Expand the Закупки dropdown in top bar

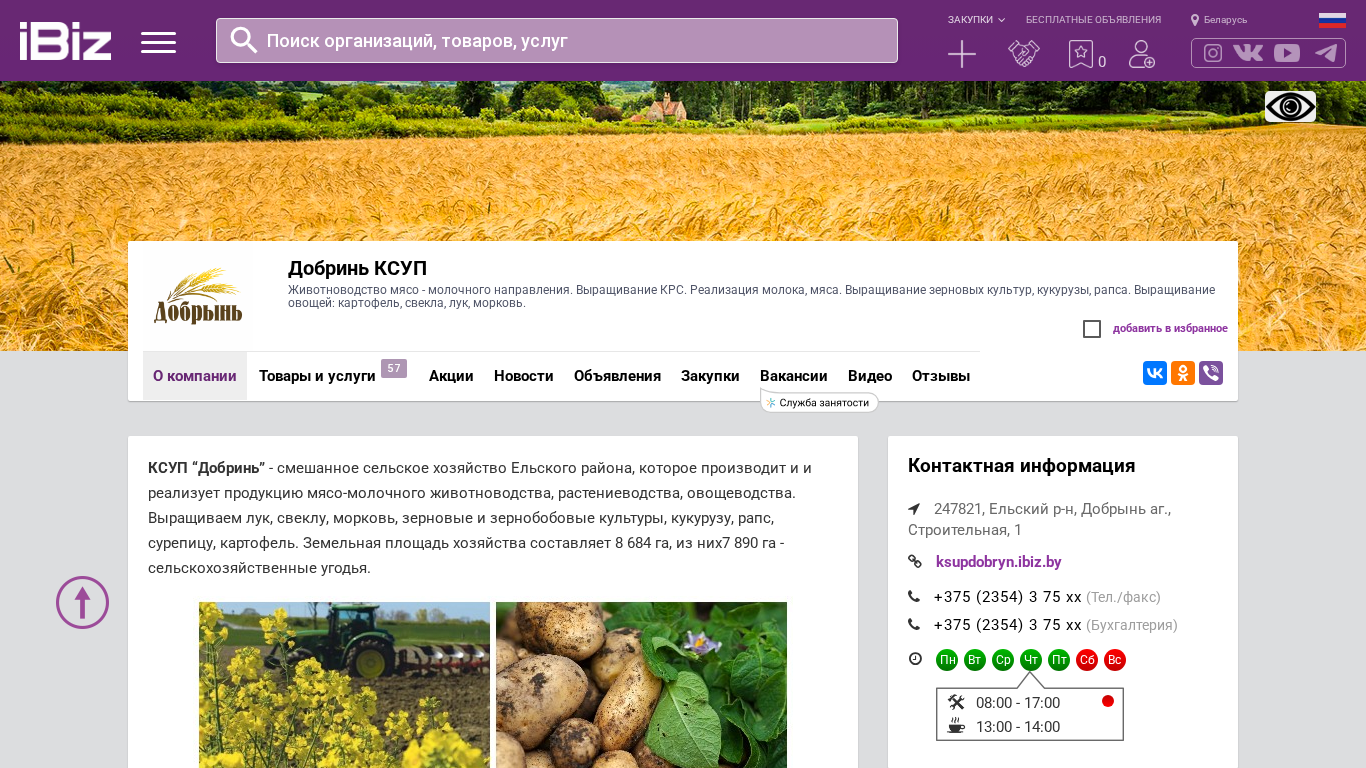tap(976, 20)
